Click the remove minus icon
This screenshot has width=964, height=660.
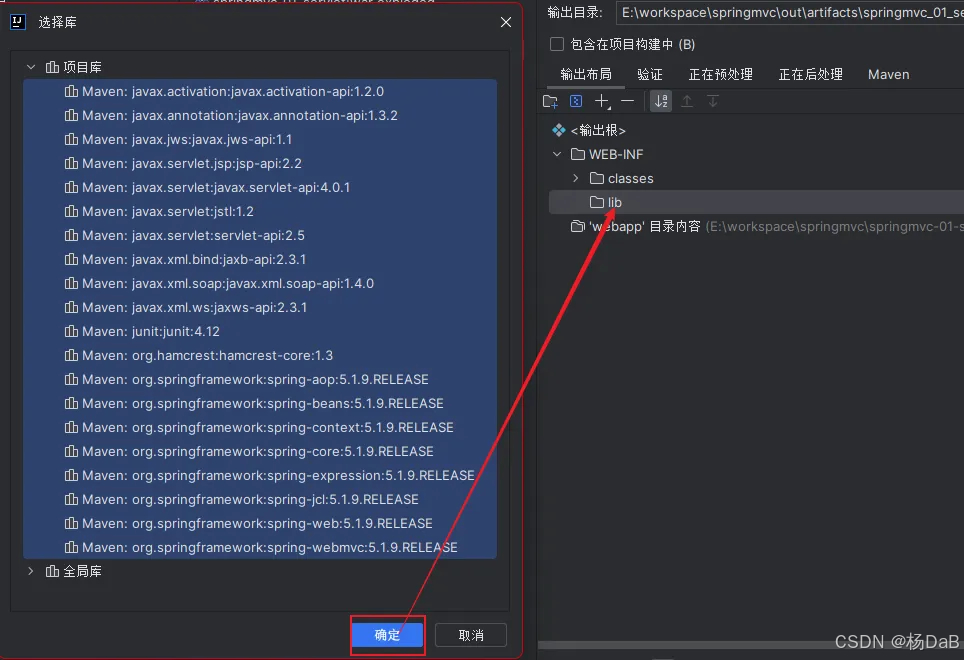click(x=628, y=101)
